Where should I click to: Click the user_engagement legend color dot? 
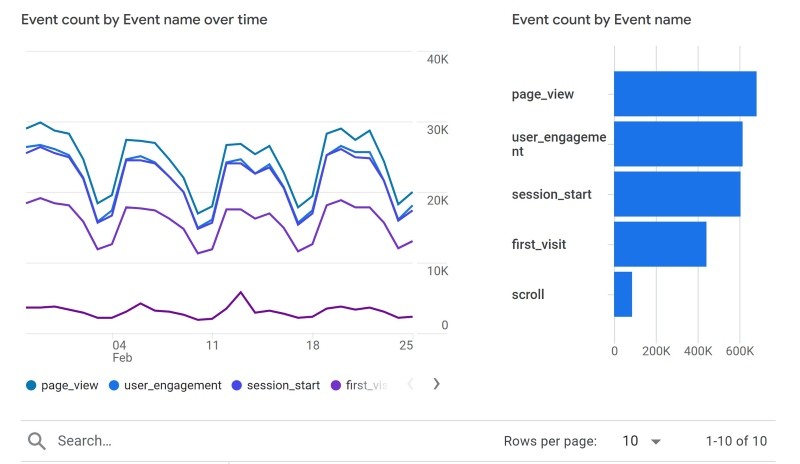[113, 385]
